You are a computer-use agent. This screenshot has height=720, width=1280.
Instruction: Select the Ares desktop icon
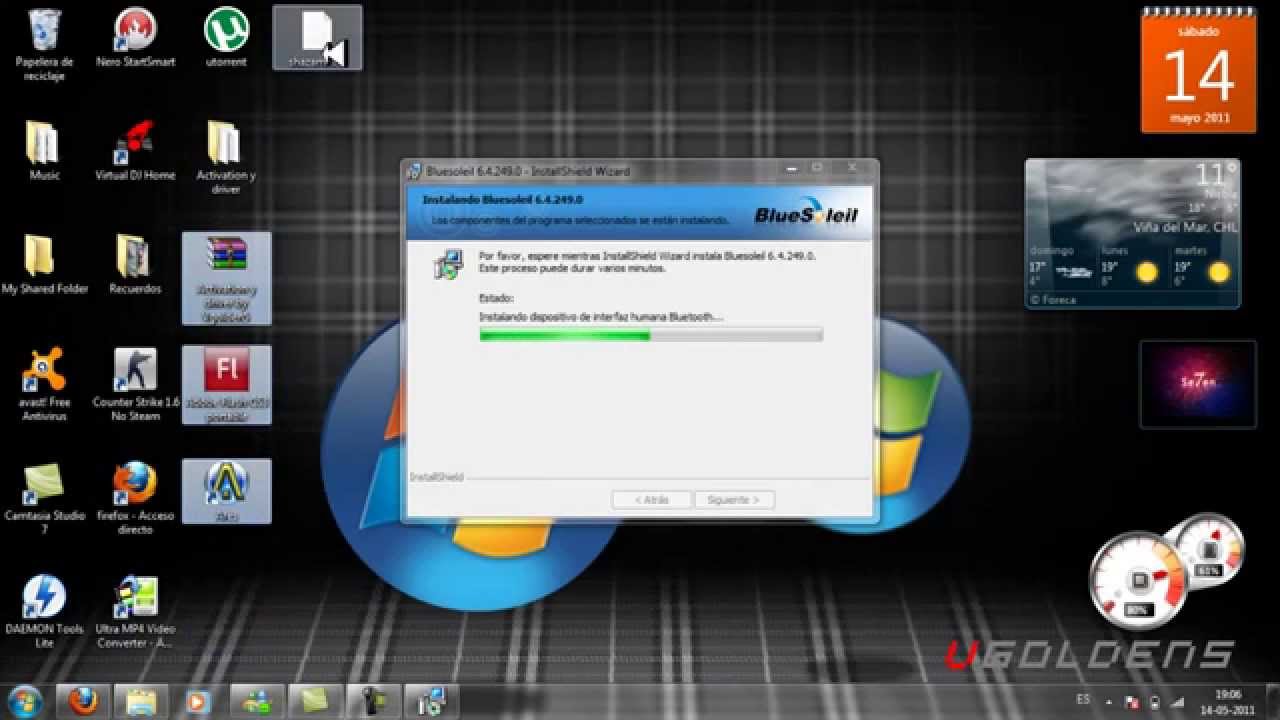click(226, 491)
